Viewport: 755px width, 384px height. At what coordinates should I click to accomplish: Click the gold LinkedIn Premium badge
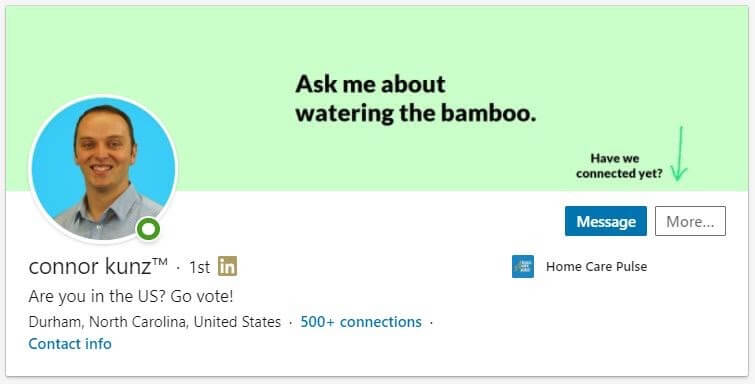pyautogui.click(x=227, y=266)
